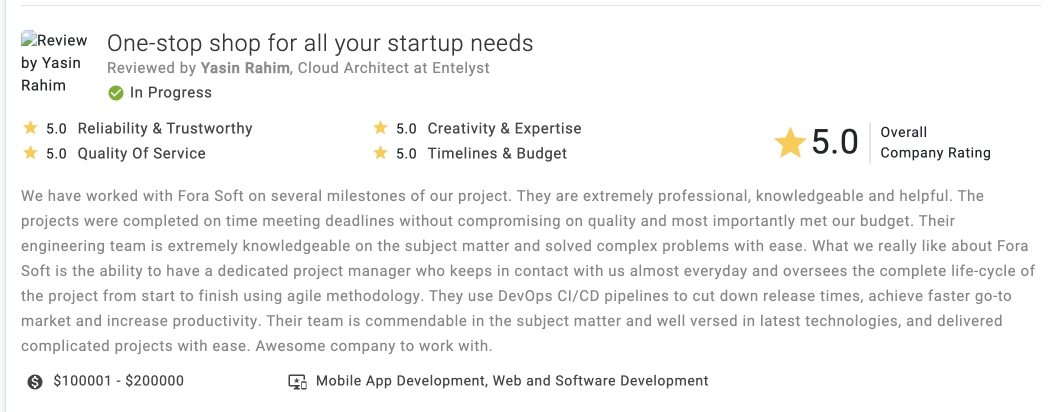1053x412 pixels.
Task: Click the reviewer avatar image of Yasin Rahim
Action: tap(54, 62)
